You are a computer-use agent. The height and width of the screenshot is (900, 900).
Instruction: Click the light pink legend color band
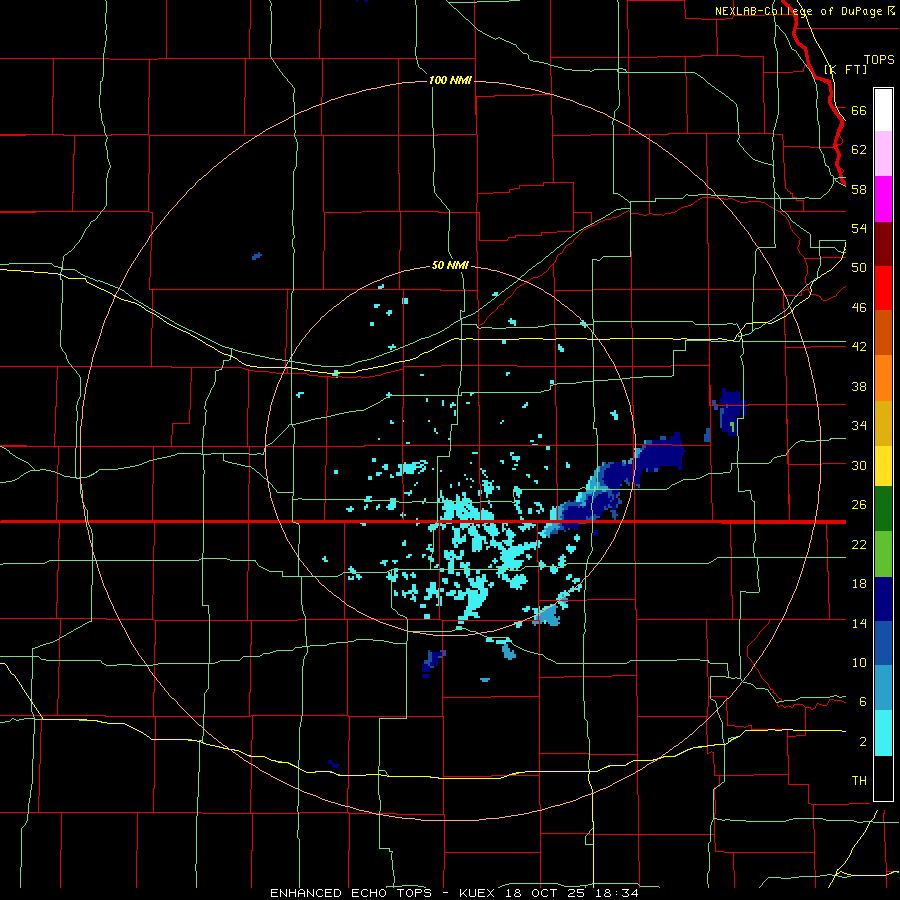[x=883, y=154]
